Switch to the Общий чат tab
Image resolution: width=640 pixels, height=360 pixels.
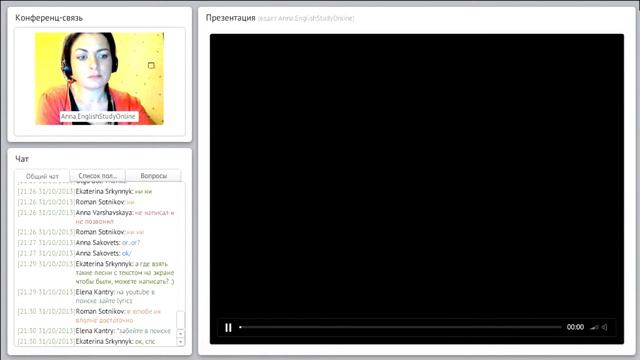[x=42, y=176]
